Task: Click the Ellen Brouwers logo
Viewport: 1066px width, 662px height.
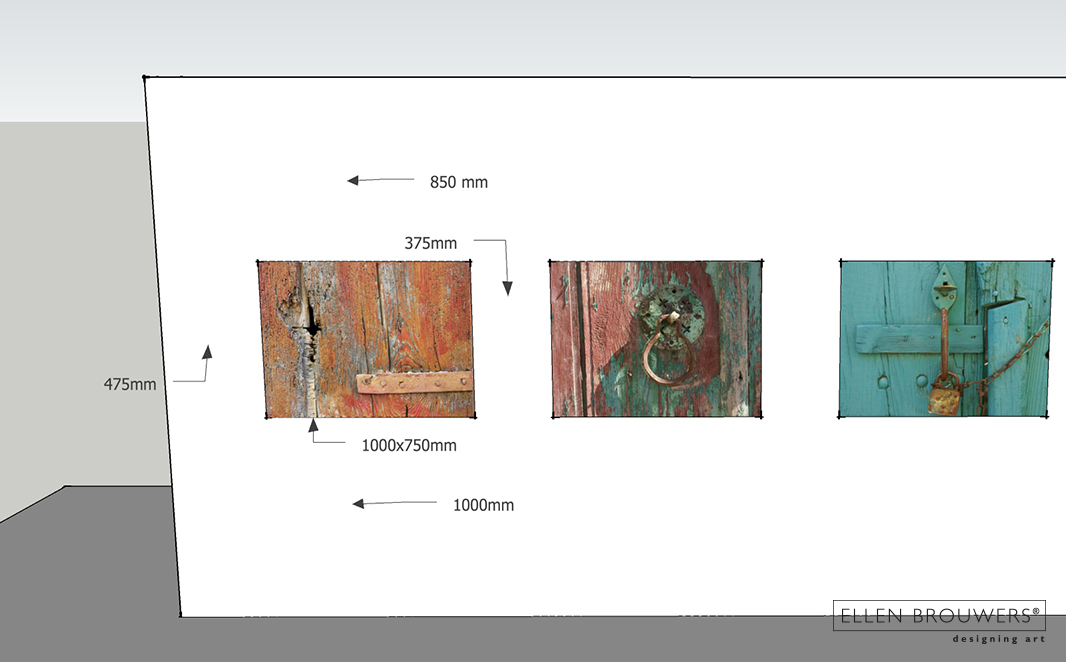Action: click(939, 615)
